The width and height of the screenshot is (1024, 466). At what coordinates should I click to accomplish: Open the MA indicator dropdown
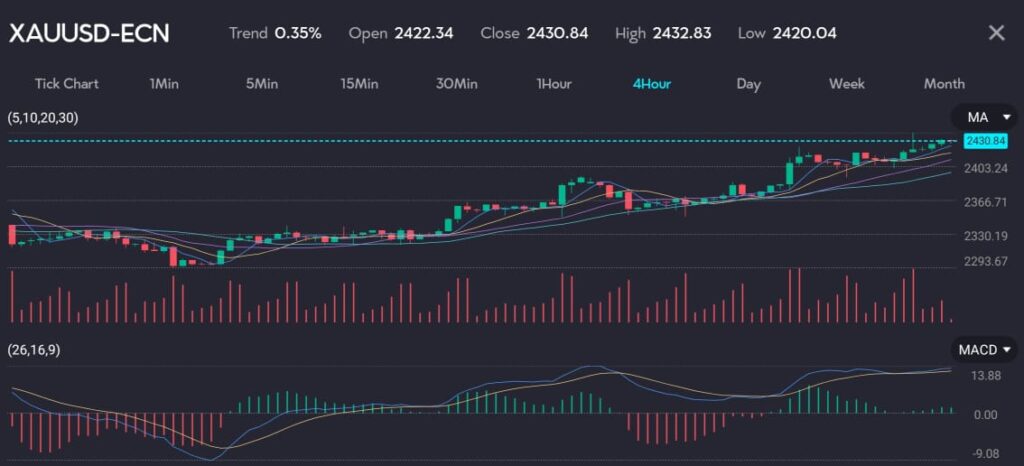point(982,117)
